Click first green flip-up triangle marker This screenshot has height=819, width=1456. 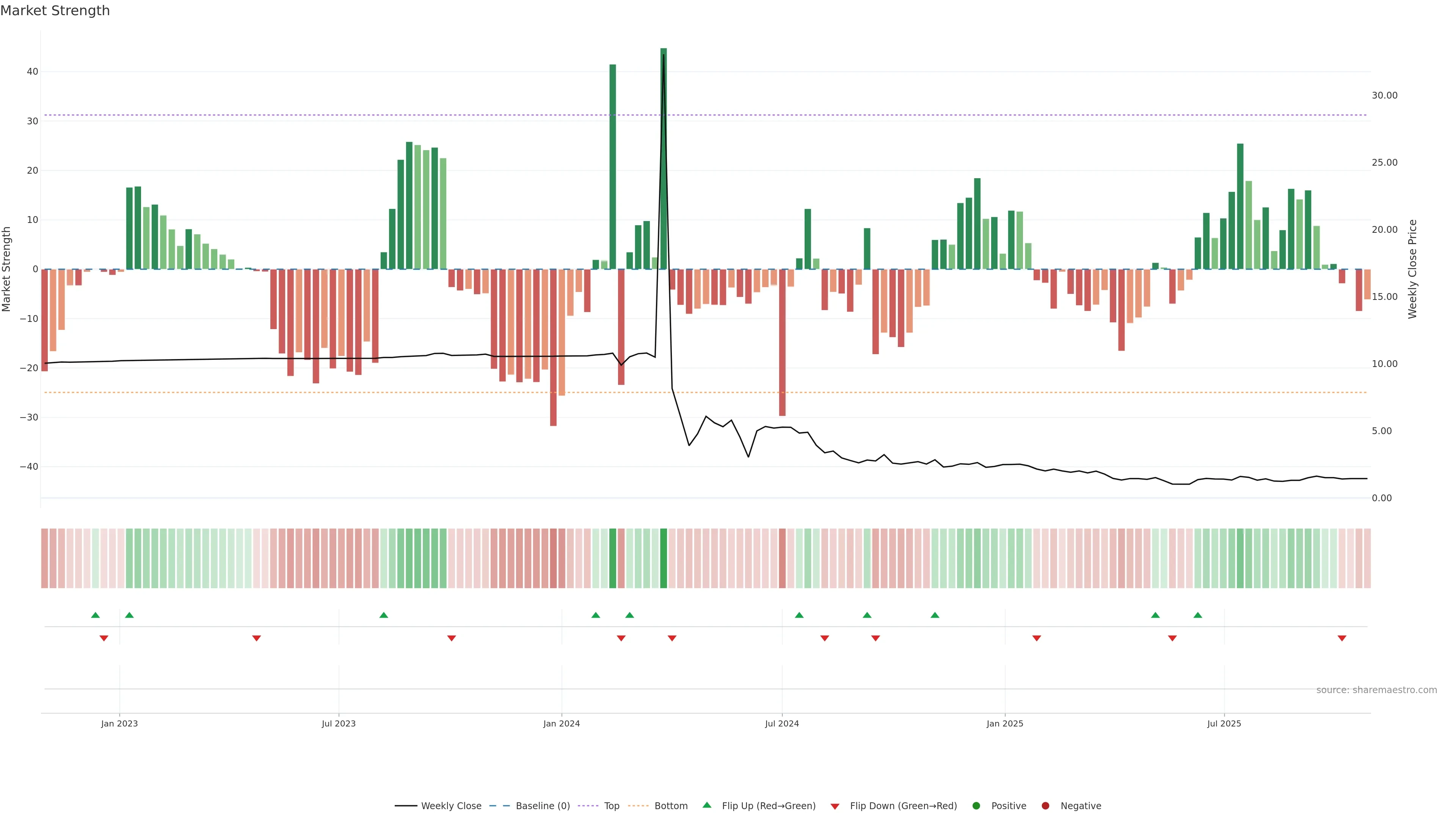[96, 615]
